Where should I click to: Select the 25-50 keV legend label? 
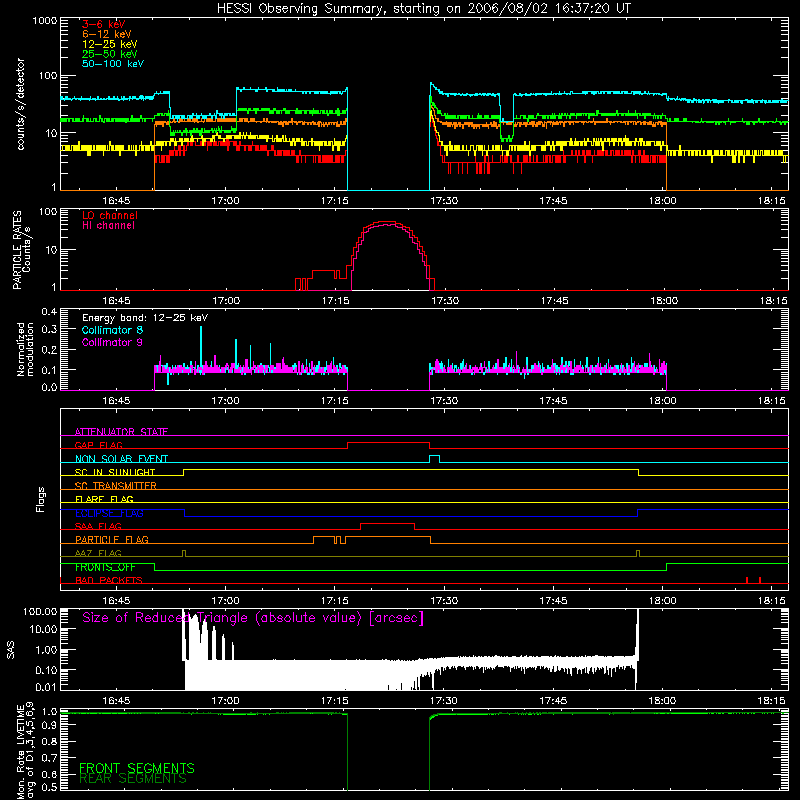click(110, 54)
